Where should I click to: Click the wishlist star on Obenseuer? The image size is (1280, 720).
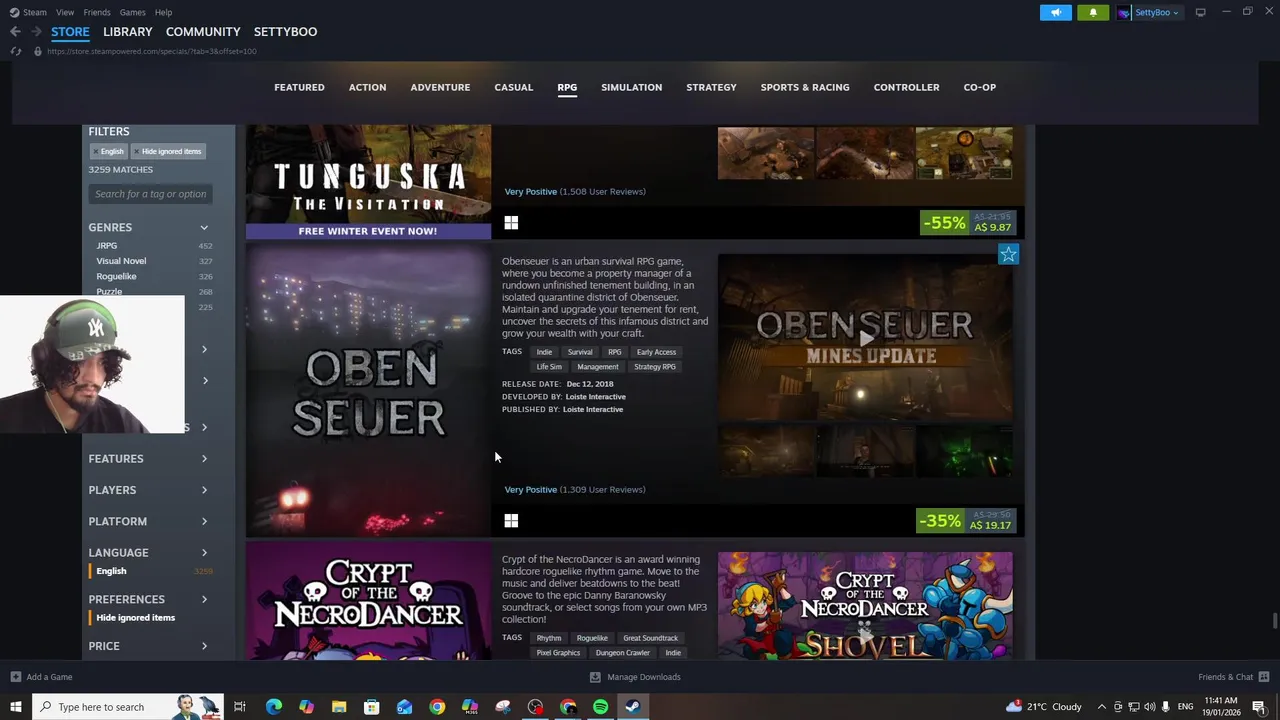pyautogui.click(x=1008, y=254)
